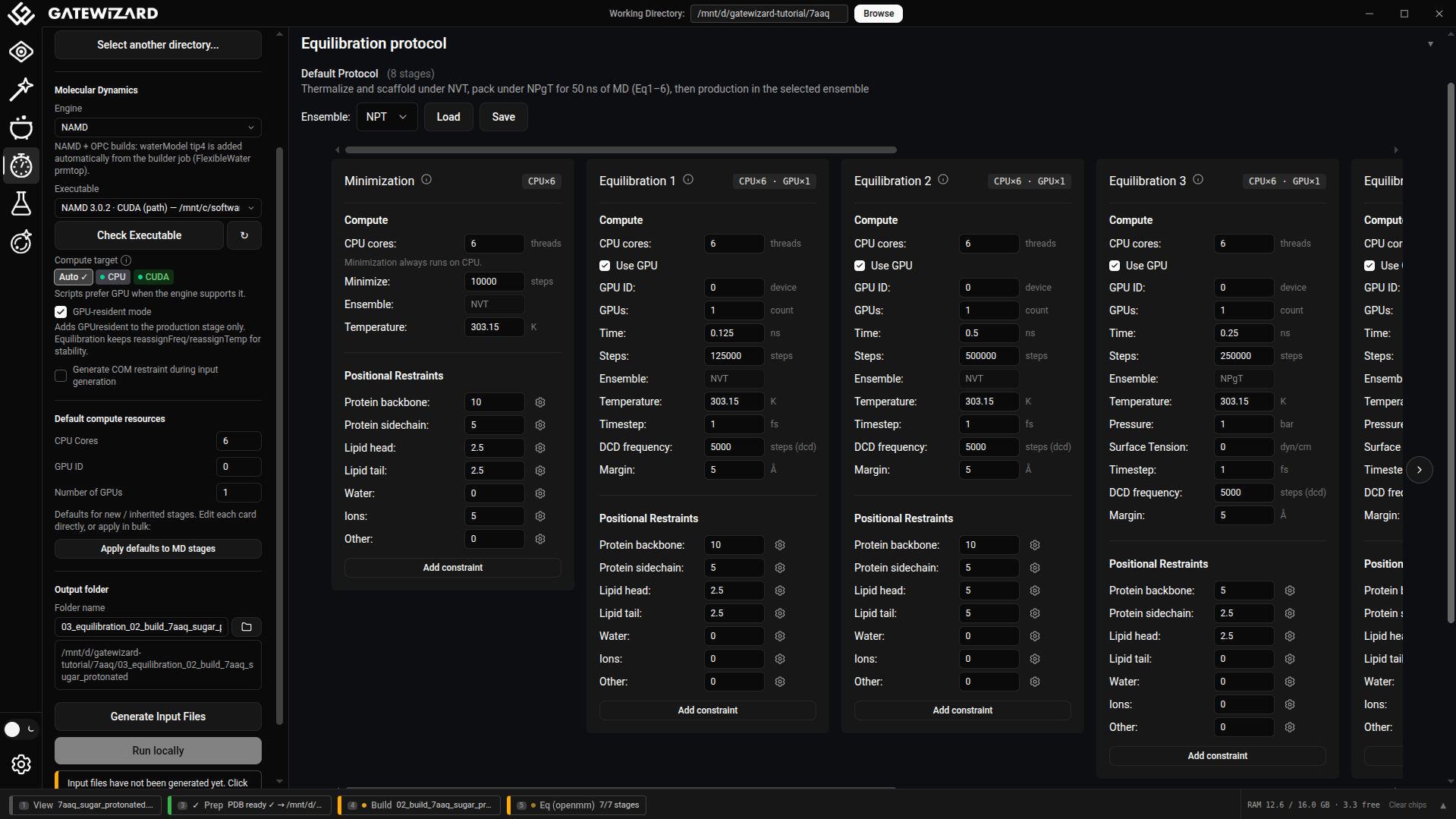Open the builder pot icon in sidebar
Image resolution: width=1456 pixels, height=819 pixels.
pos(21,128)
